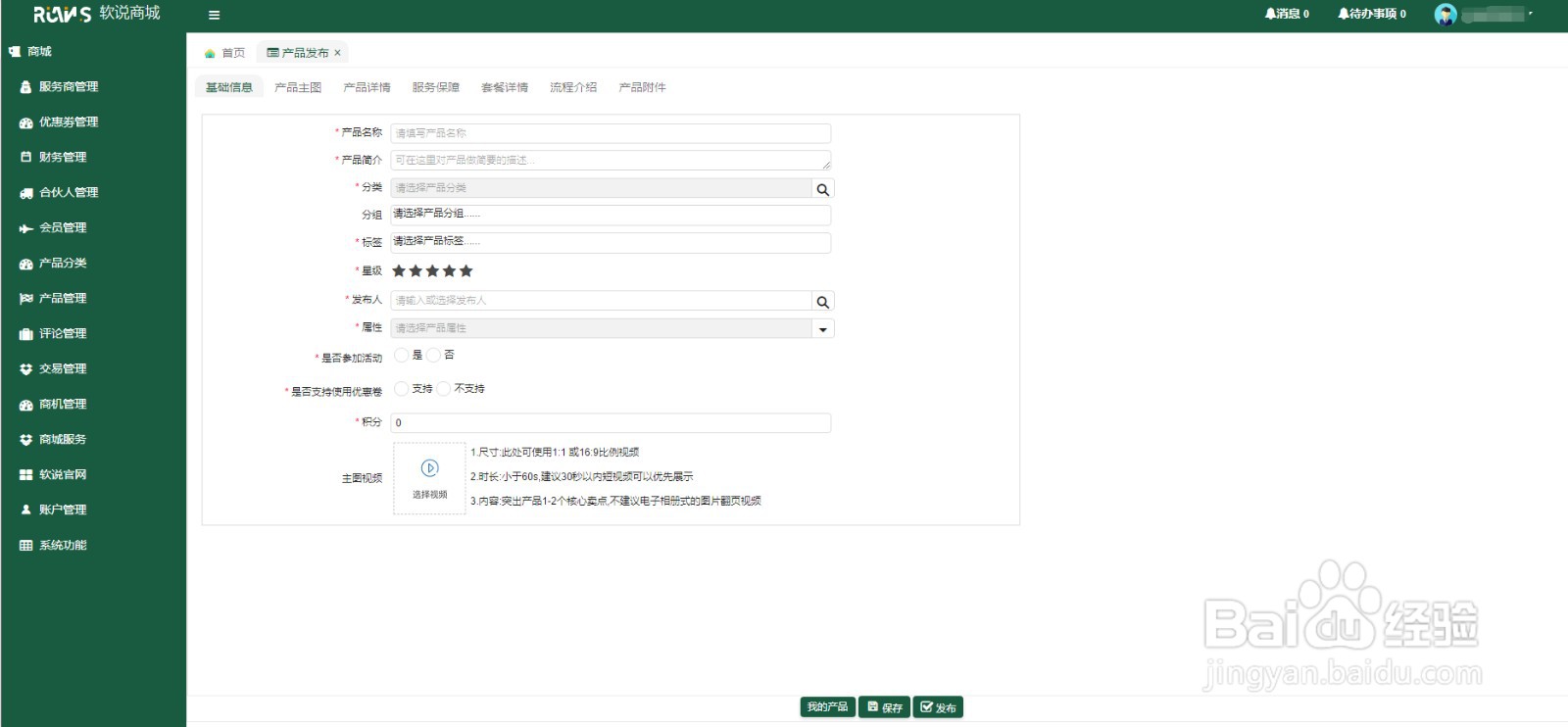The width and height of the screenshot is (1568, 727).
Task: Click the 商机管理 sidebar icon
Action: [26, 405]
